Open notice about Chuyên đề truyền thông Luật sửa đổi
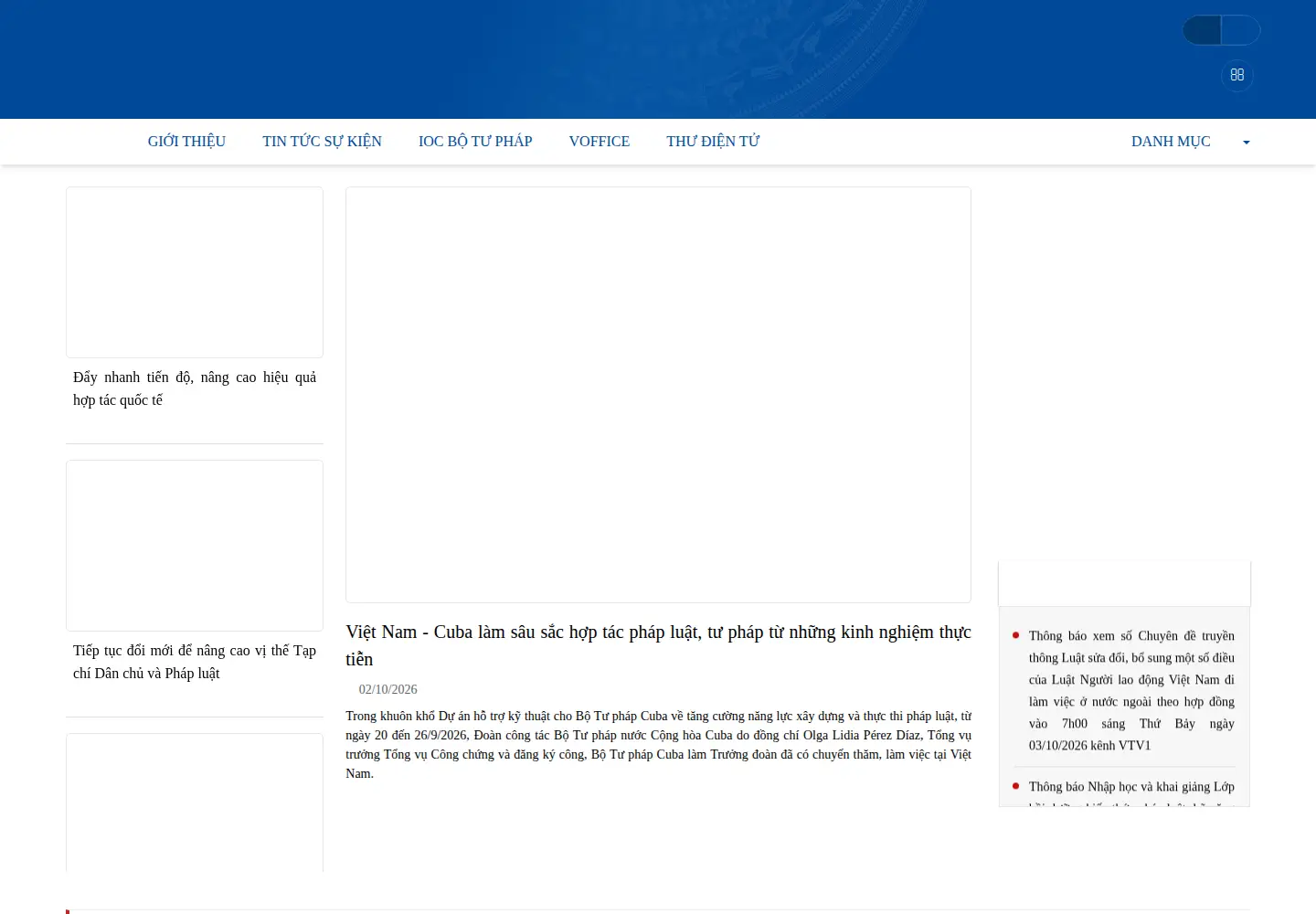The image size is (1316, 914). tap(1131, 691)
